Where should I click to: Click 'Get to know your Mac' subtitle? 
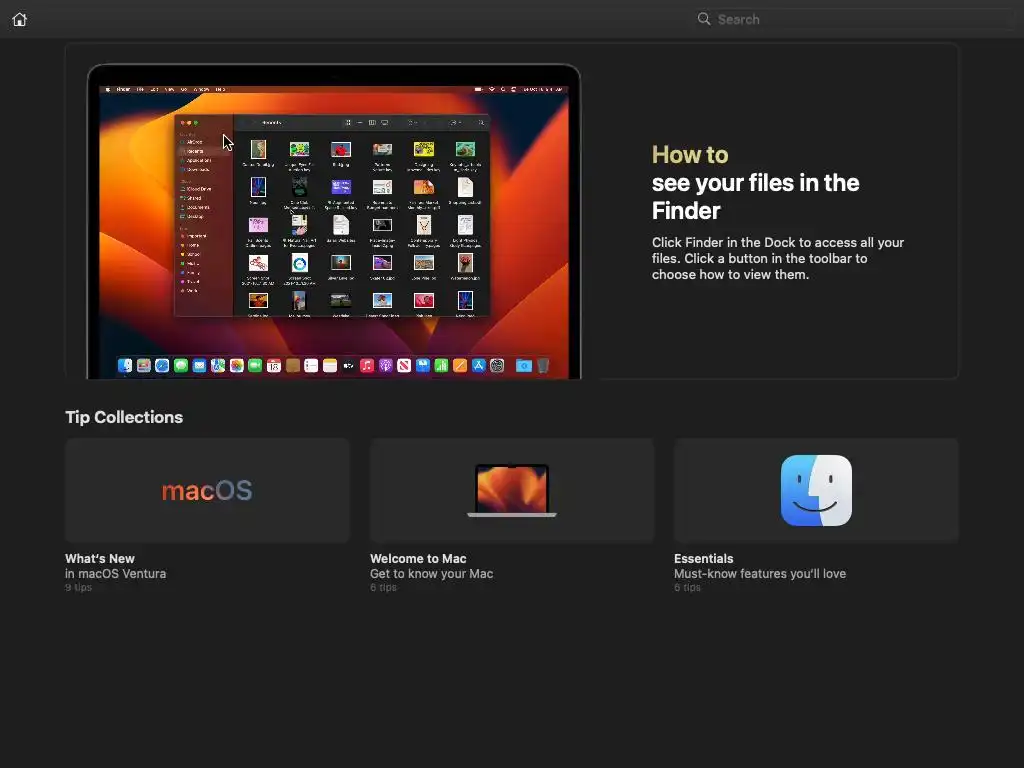(432, 573)
